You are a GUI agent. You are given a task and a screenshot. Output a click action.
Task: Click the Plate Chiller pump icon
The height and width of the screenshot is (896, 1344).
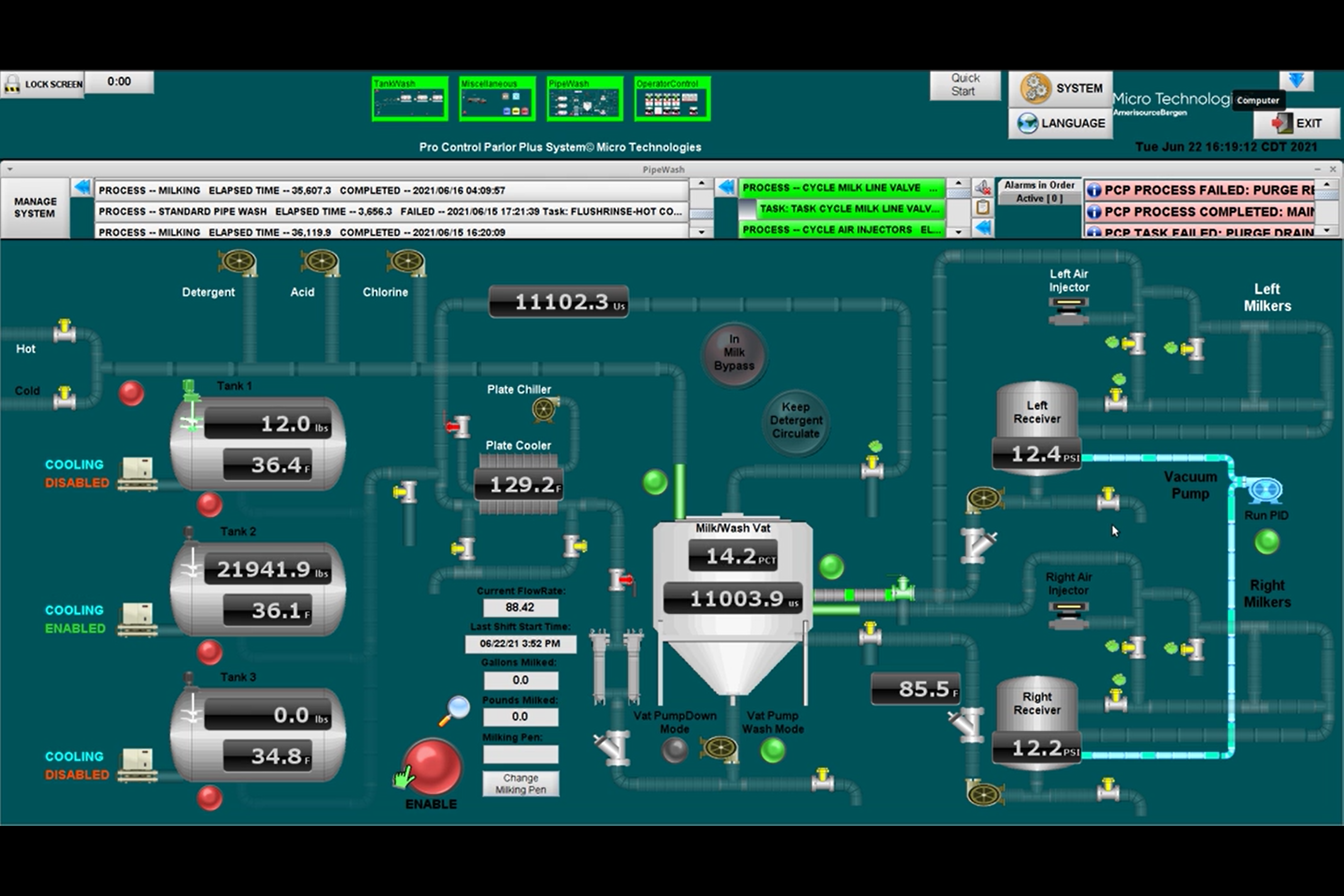pos(545,410)
